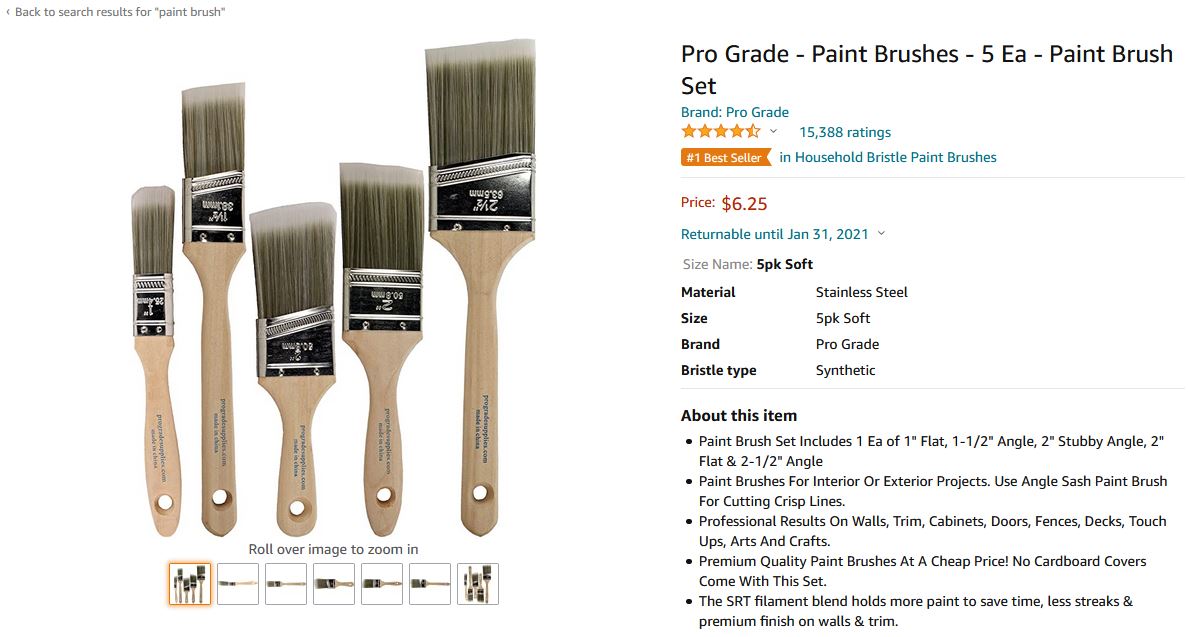This screenshot has width=1189, height=637.
Task: Go back to paint brush search results
Action: click(120, 12)
